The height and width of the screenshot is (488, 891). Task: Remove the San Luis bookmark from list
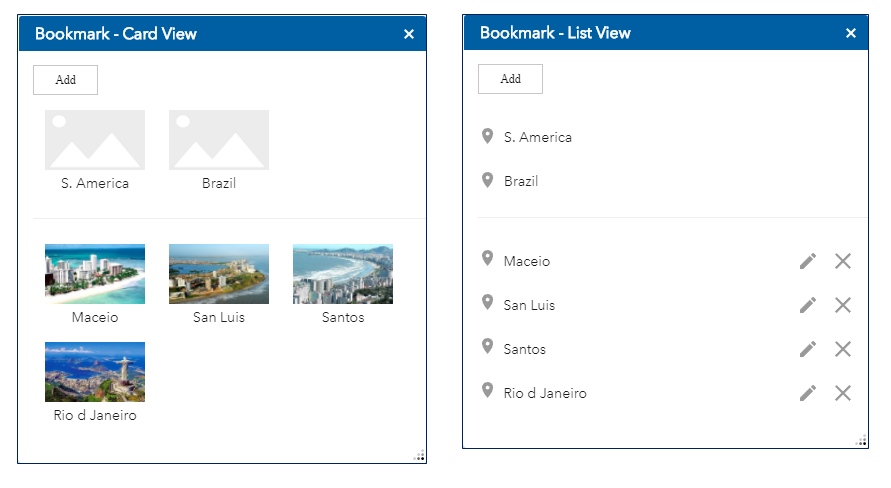843,305
